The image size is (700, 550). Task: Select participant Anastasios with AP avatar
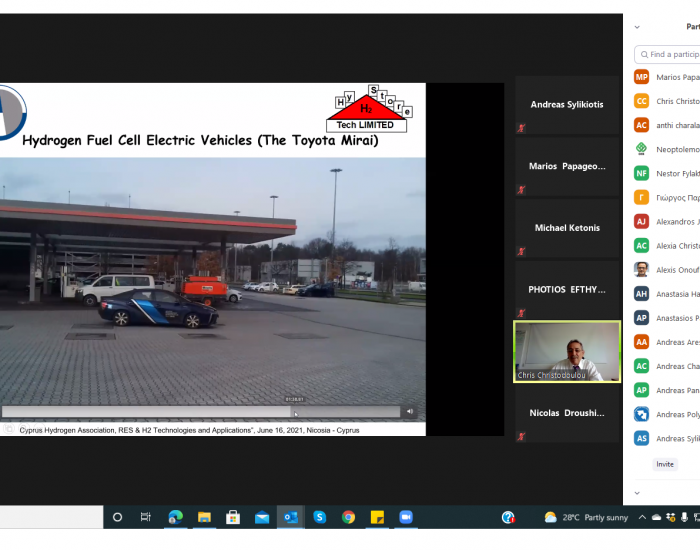pos(667,318)
